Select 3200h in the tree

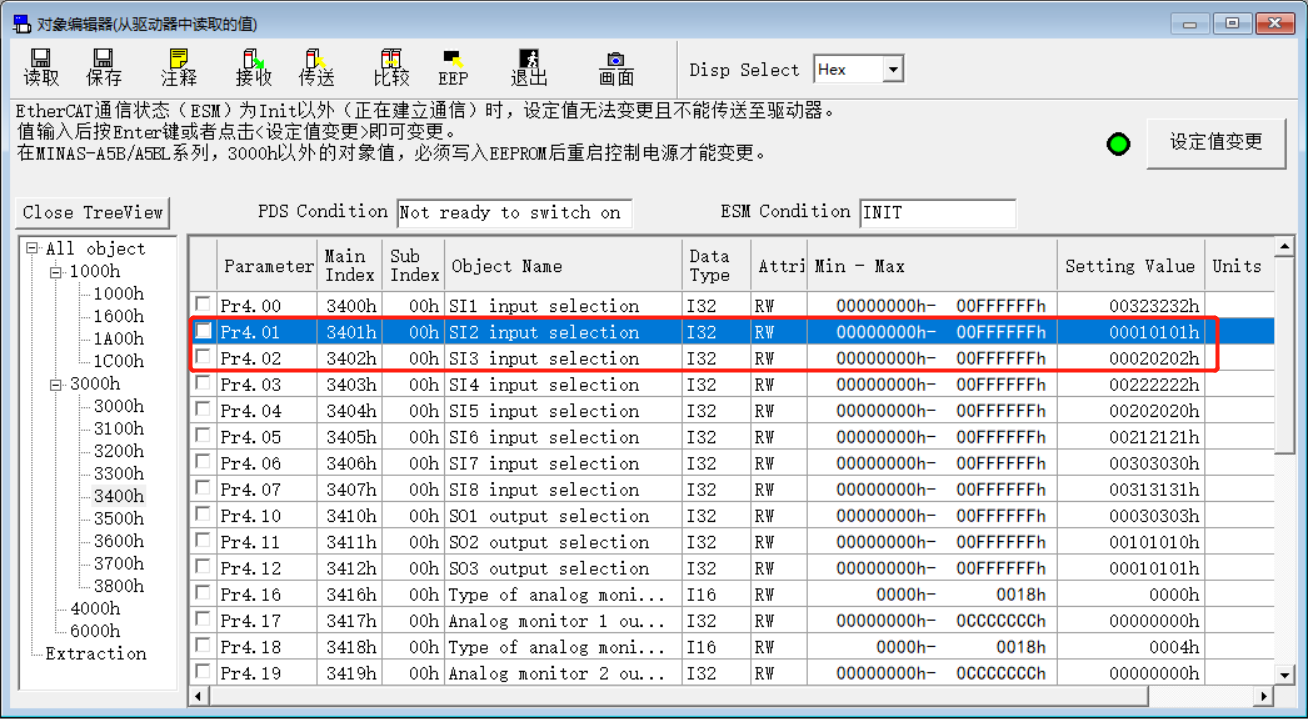click(x=118, y=451)
